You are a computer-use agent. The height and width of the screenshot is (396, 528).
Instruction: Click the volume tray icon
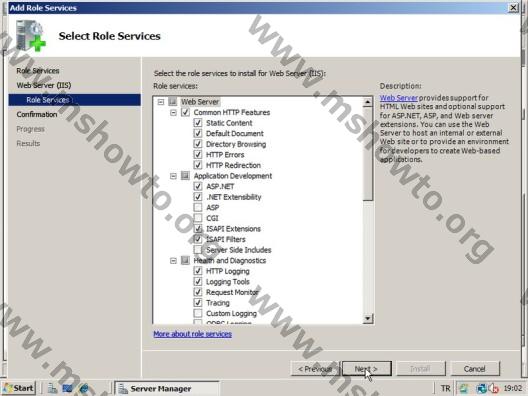click(493, 388)
